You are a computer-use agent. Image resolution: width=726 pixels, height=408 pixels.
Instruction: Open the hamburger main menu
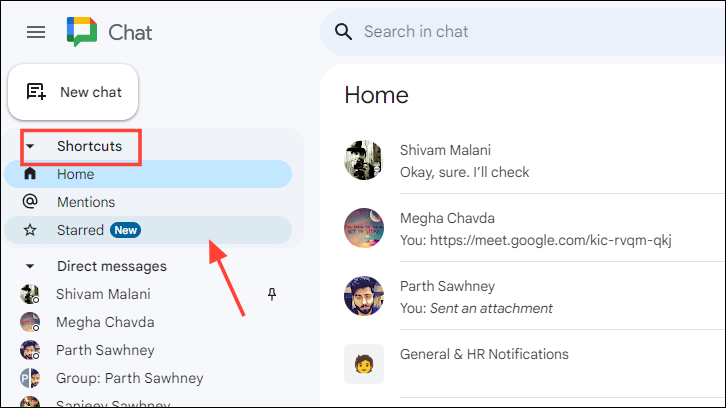(x=36, y=32)
